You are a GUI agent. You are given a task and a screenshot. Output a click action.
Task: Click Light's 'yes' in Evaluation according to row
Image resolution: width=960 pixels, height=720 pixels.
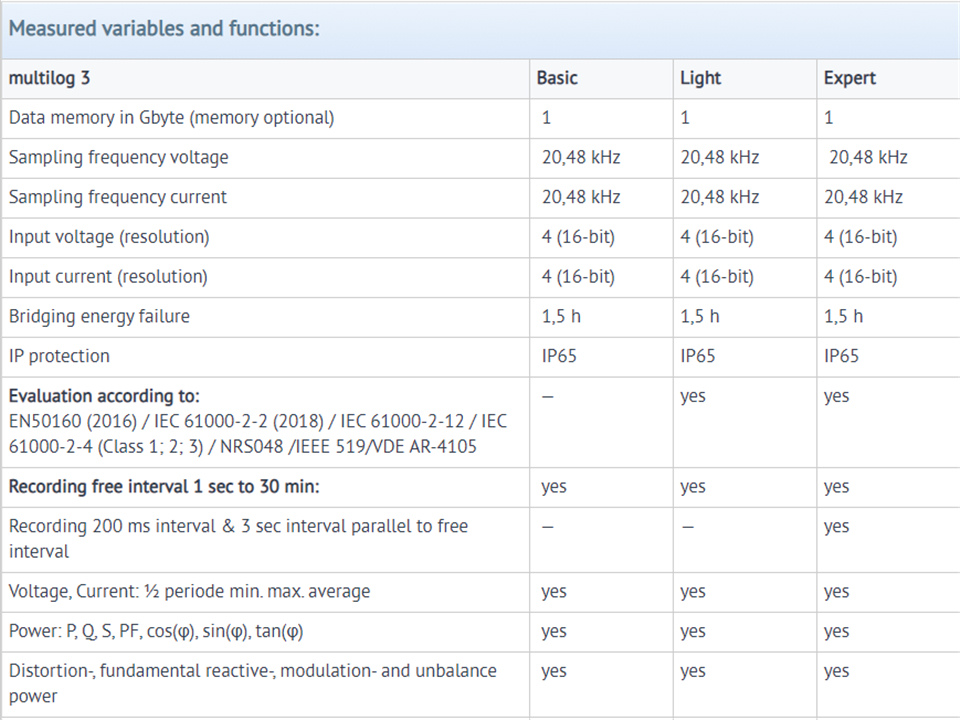pos(693,396)
